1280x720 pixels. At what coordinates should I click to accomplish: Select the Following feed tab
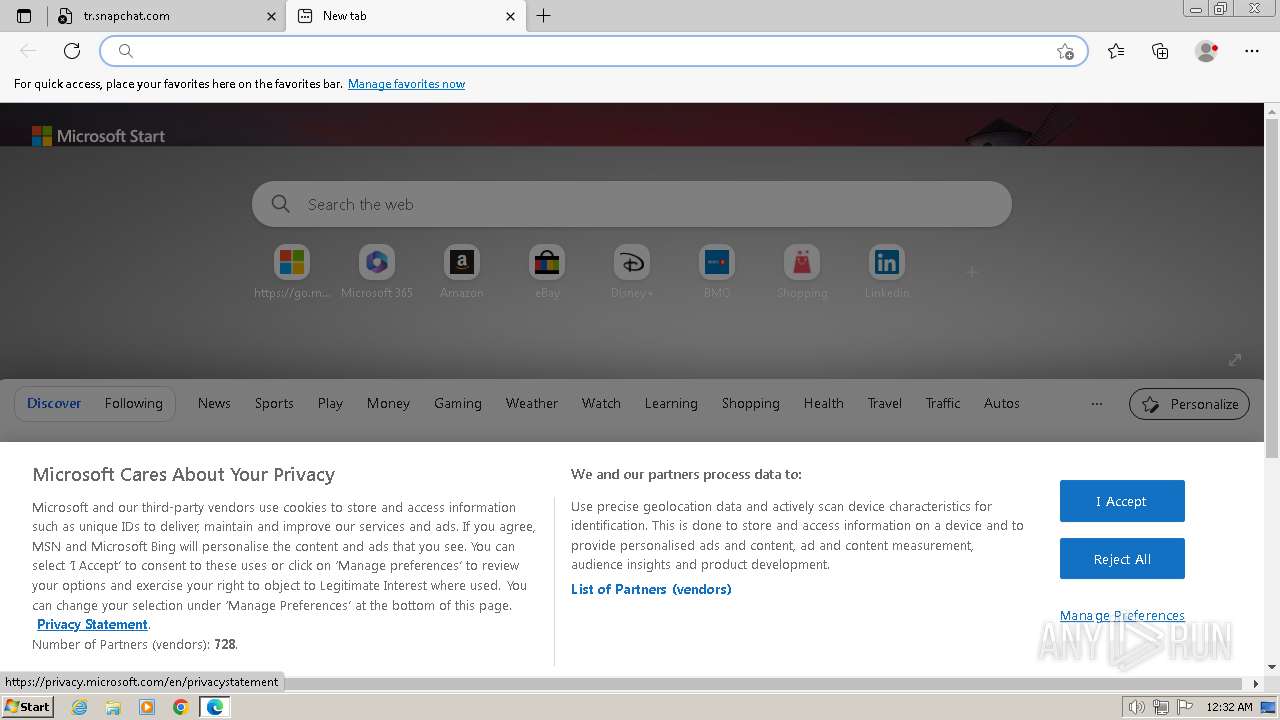point(133,403)
